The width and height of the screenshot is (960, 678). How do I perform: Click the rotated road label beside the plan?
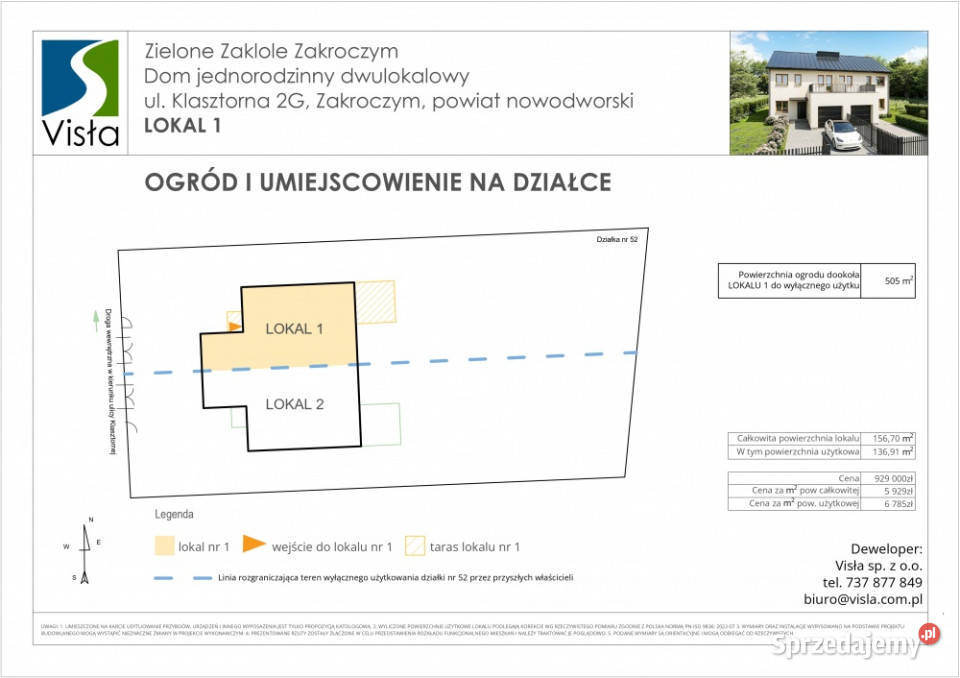pos(110,382)
